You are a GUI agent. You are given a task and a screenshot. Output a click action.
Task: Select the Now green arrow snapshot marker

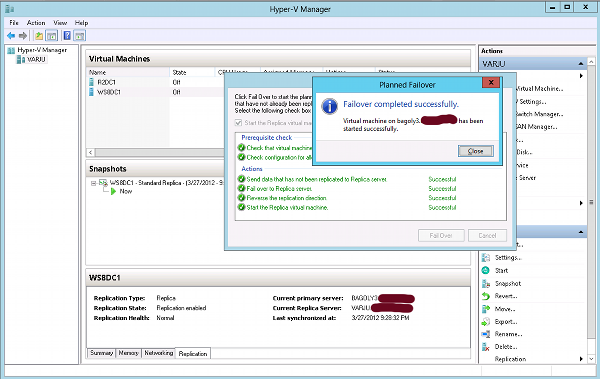tap(113, 191)
